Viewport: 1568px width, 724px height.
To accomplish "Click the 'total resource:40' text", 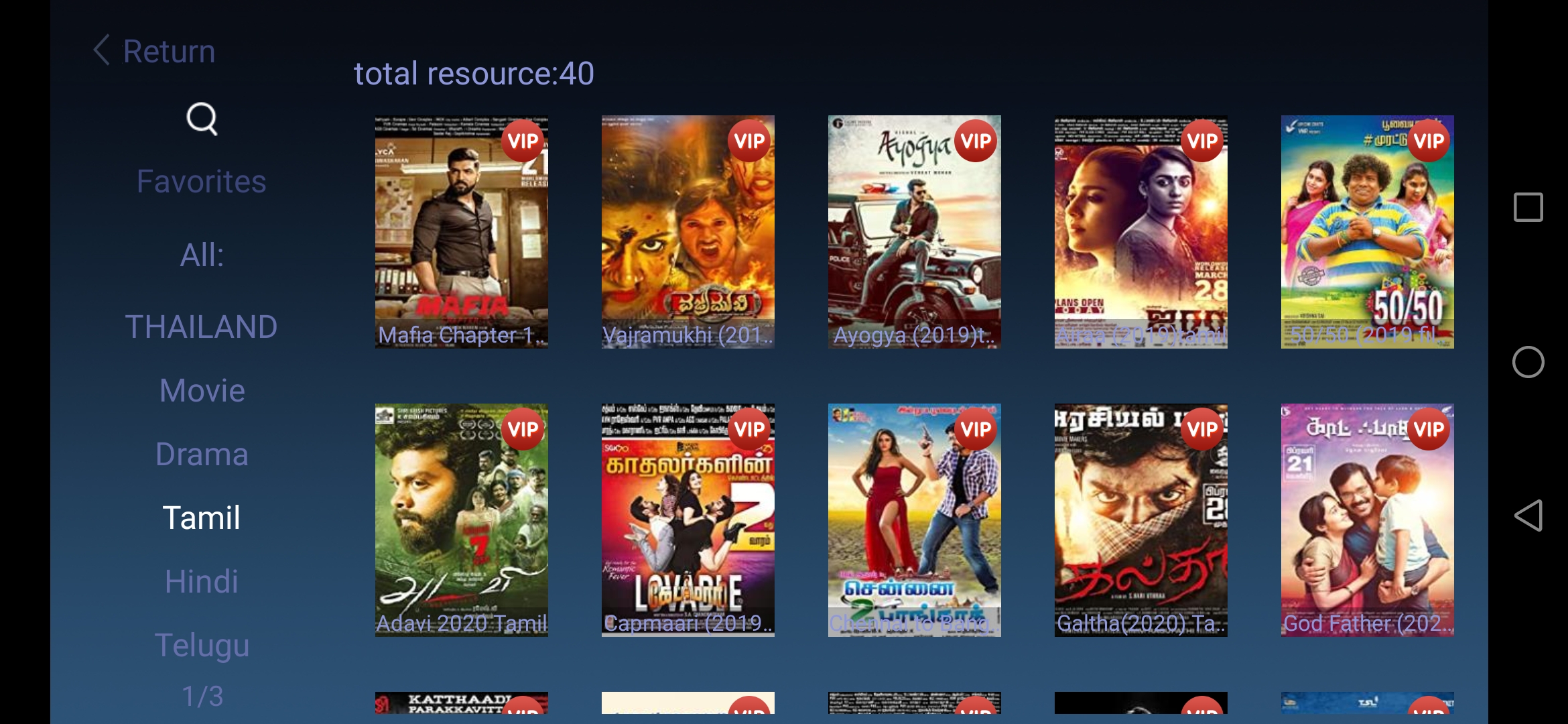I will [474, 74].
